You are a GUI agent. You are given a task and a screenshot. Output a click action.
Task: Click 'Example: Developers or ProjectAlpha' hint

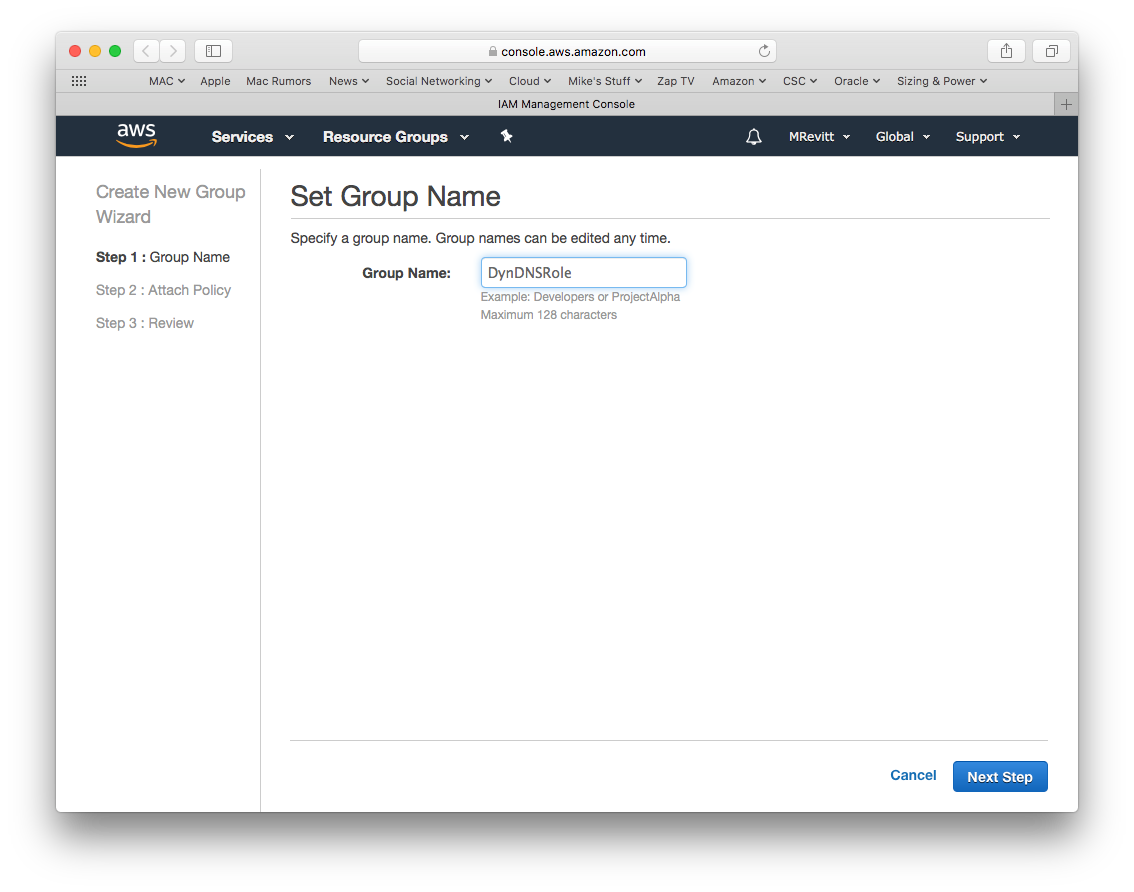(580, 297)
